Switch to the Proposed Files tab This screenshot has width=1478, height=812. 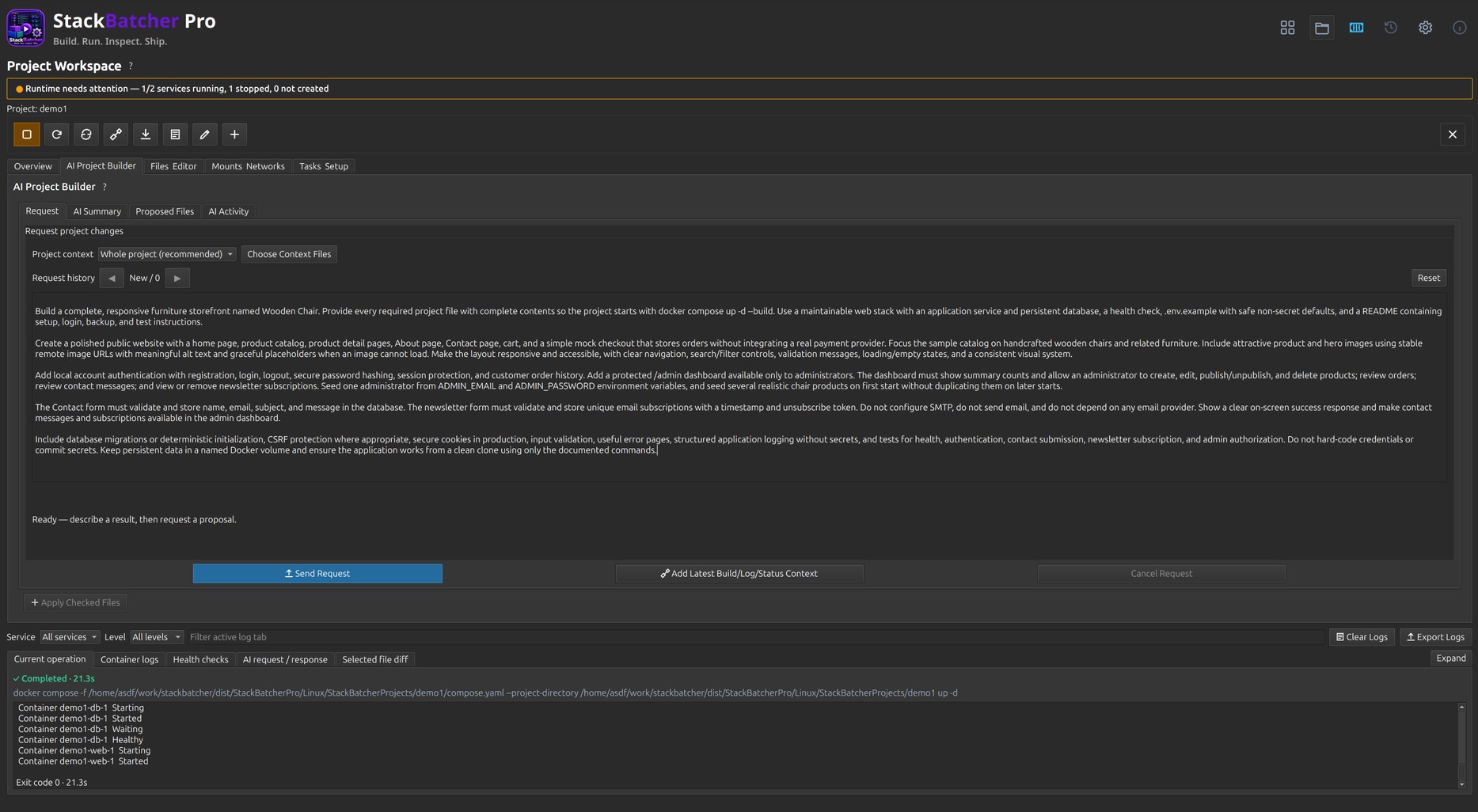165,211
